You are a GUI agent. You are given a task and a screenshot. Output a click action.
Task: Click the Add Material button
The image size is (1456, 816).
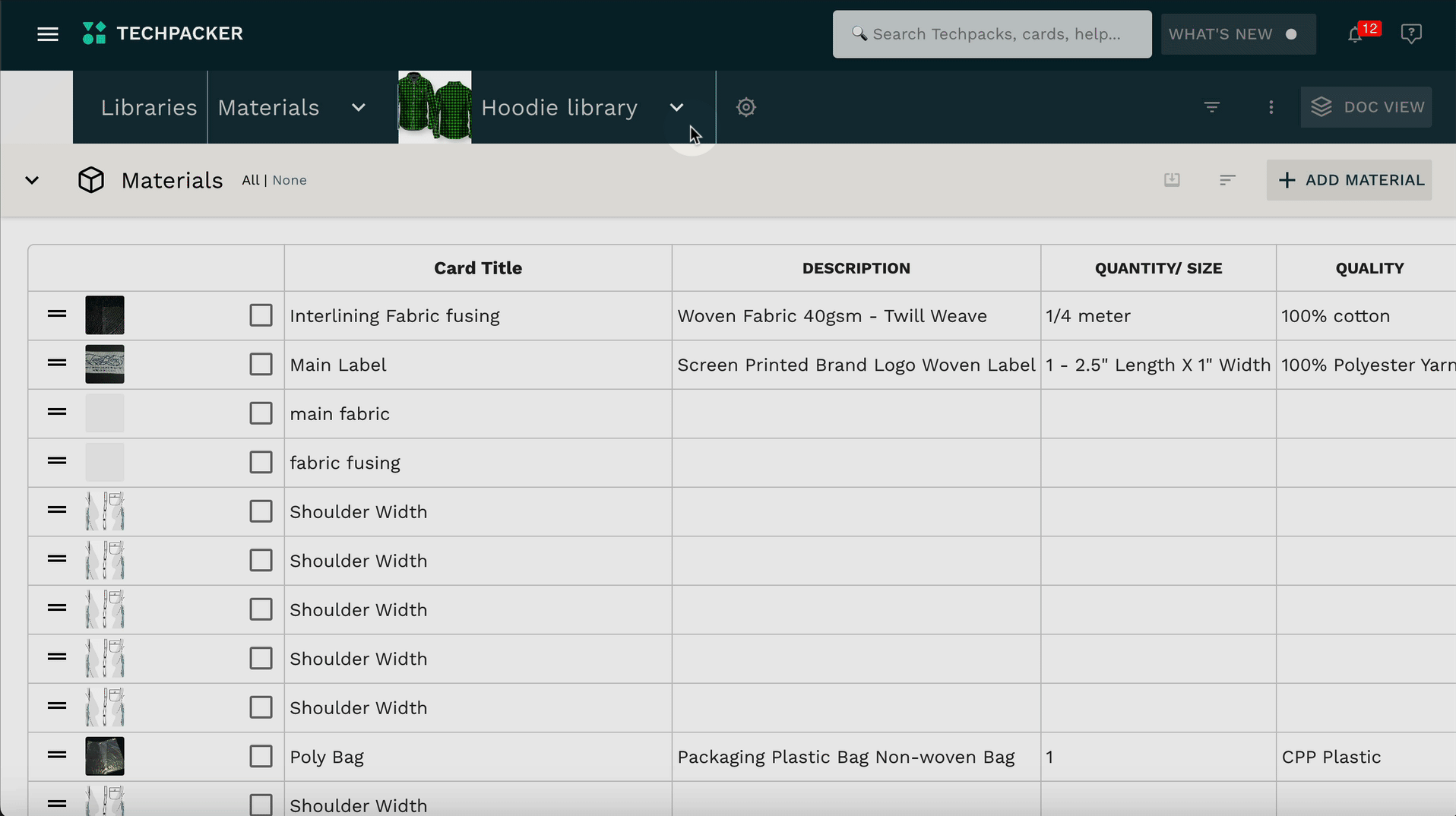(1349, 180)
